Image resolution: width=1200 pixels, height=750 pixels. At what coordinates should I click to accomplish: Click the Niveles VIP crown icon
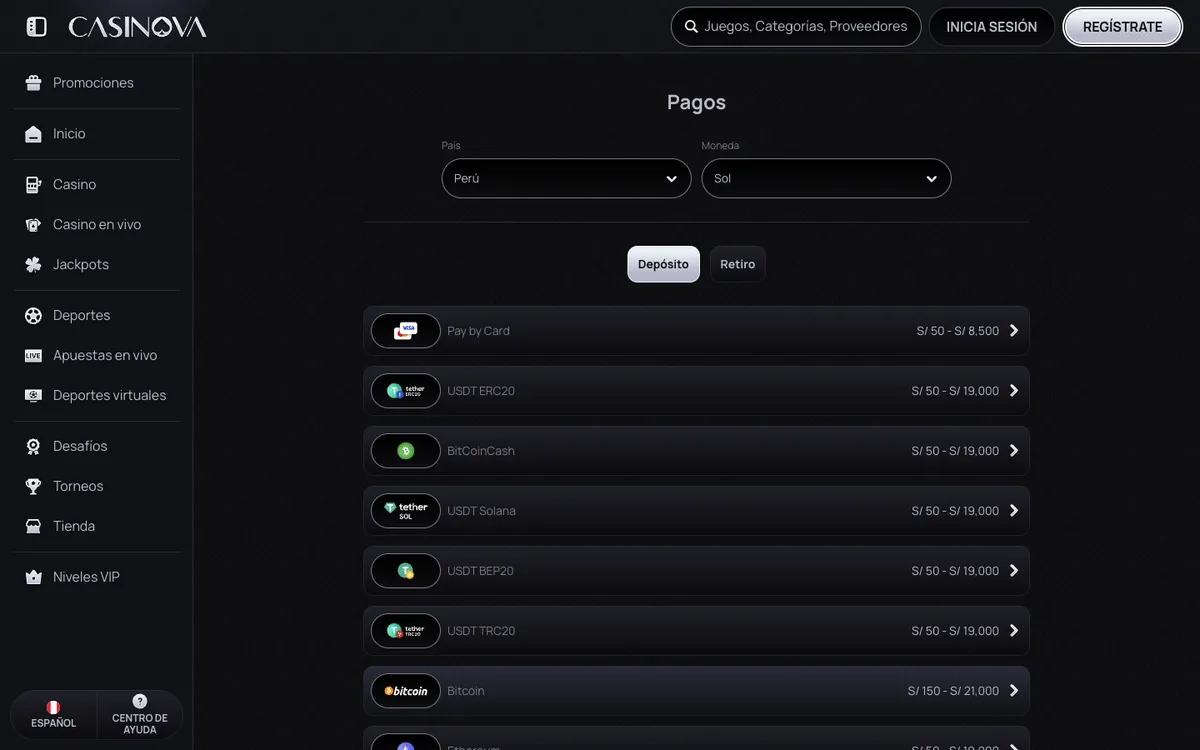[33, 578]
